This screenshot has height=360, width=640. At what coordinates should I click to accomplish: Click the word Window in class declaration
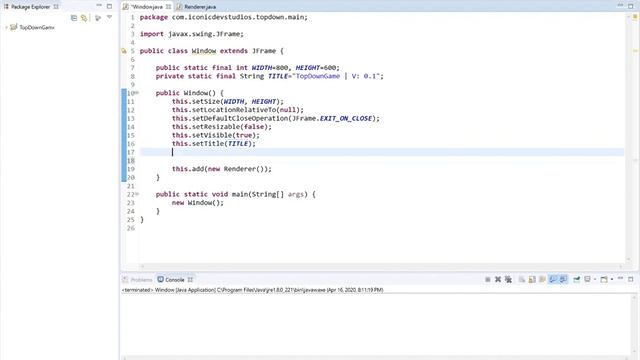[204, 51]
